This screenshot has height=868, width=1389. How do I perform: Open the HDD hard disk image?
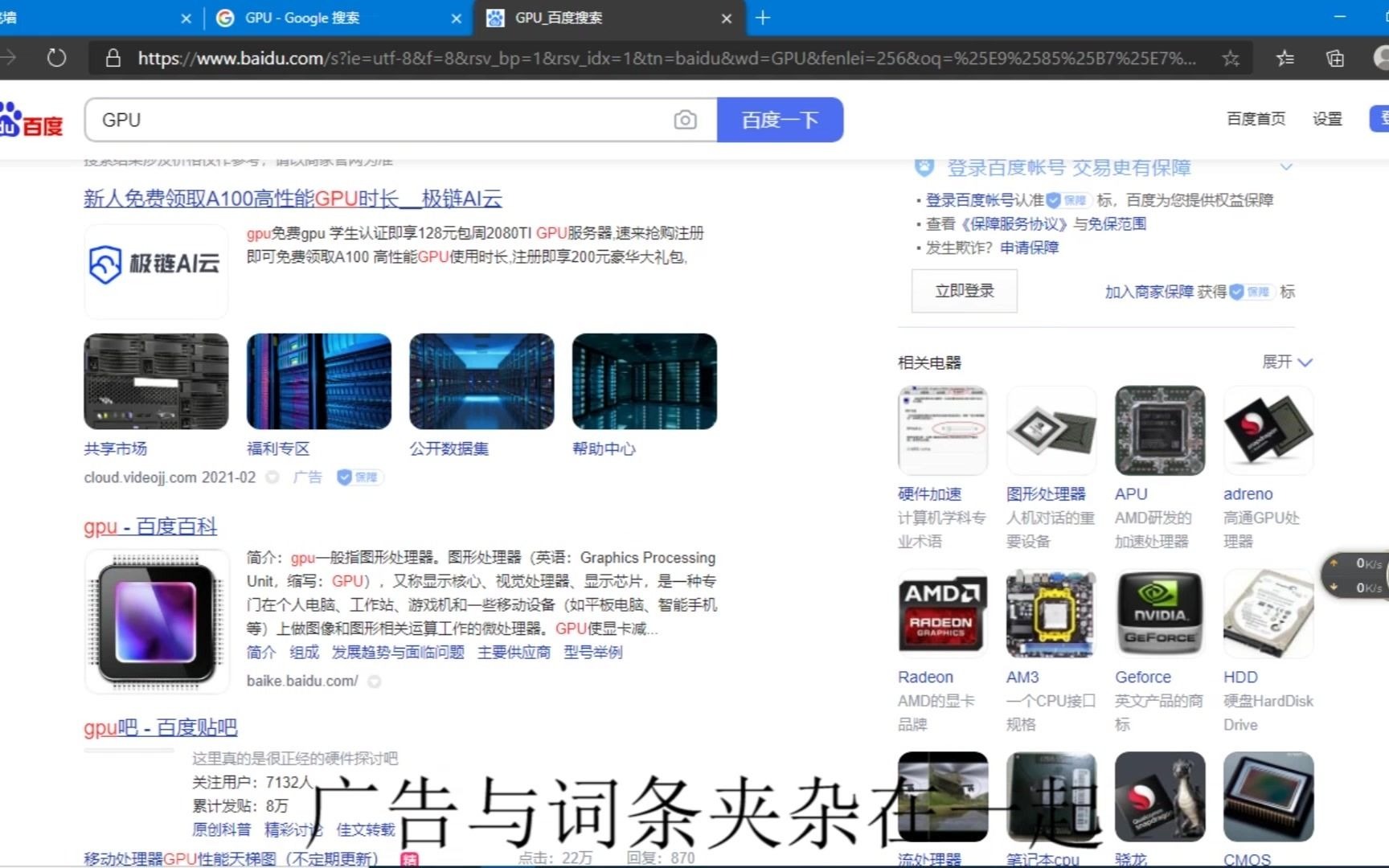[x=1268, y=614]
